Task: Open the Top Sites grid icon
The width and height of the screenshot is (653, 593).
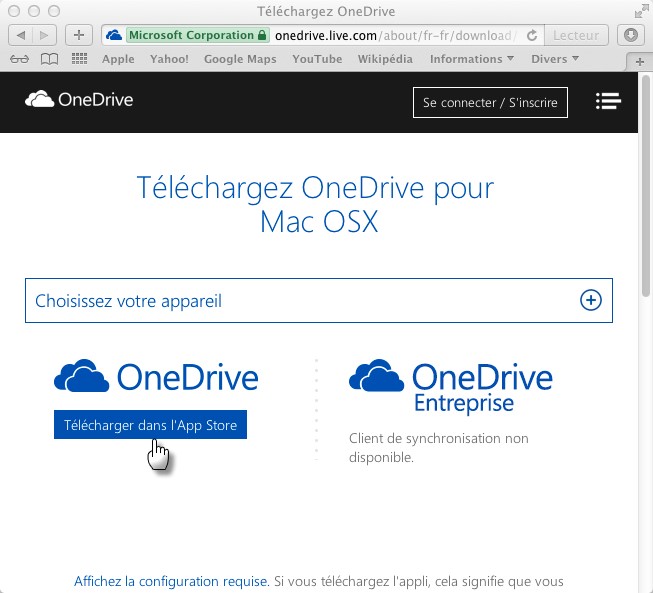Action: click(x=79, y=59)
